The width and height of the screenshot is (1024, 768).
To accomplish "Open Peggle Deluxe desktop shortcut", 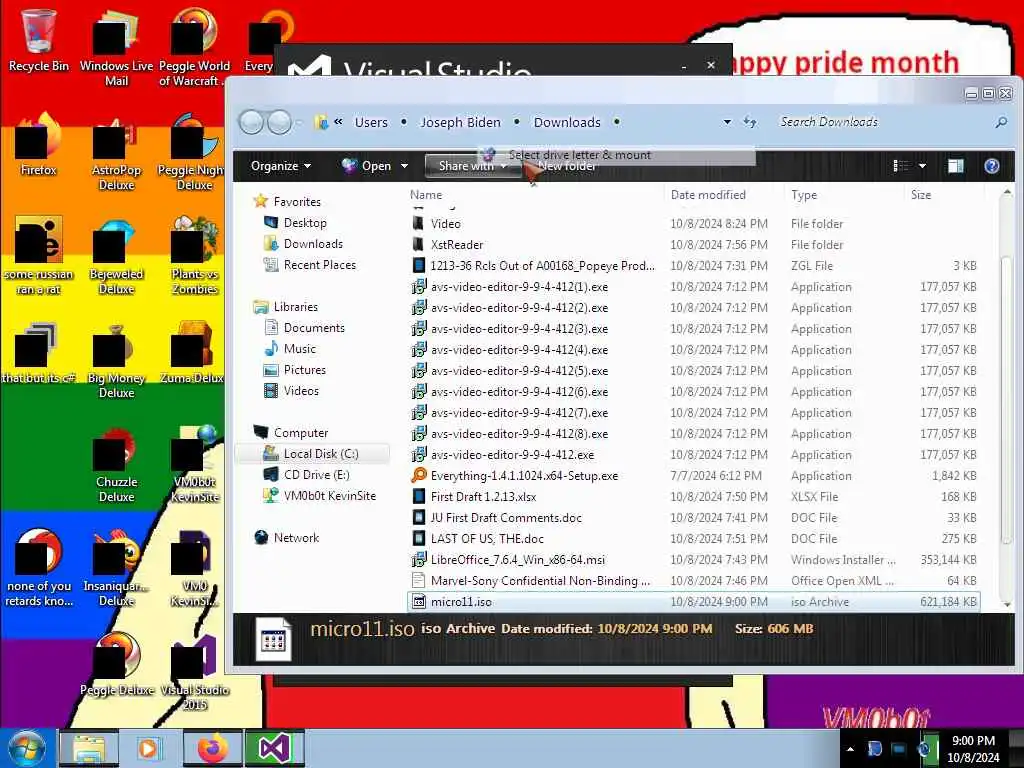I will 116,664.
